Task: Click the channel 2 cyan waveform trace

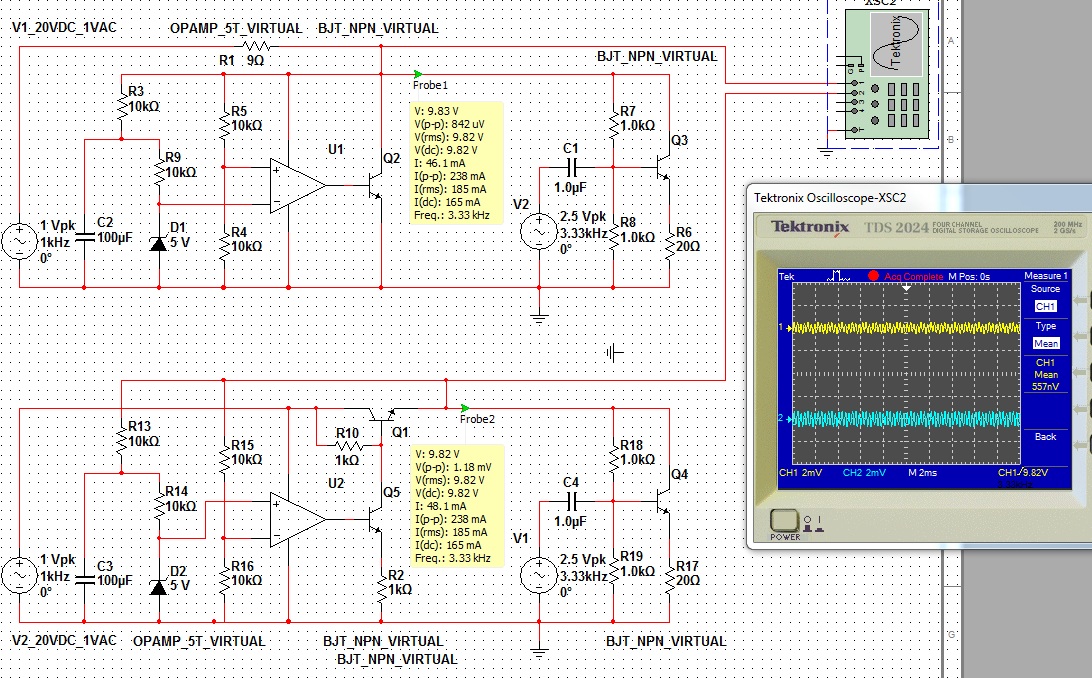Action: (906, 418)
